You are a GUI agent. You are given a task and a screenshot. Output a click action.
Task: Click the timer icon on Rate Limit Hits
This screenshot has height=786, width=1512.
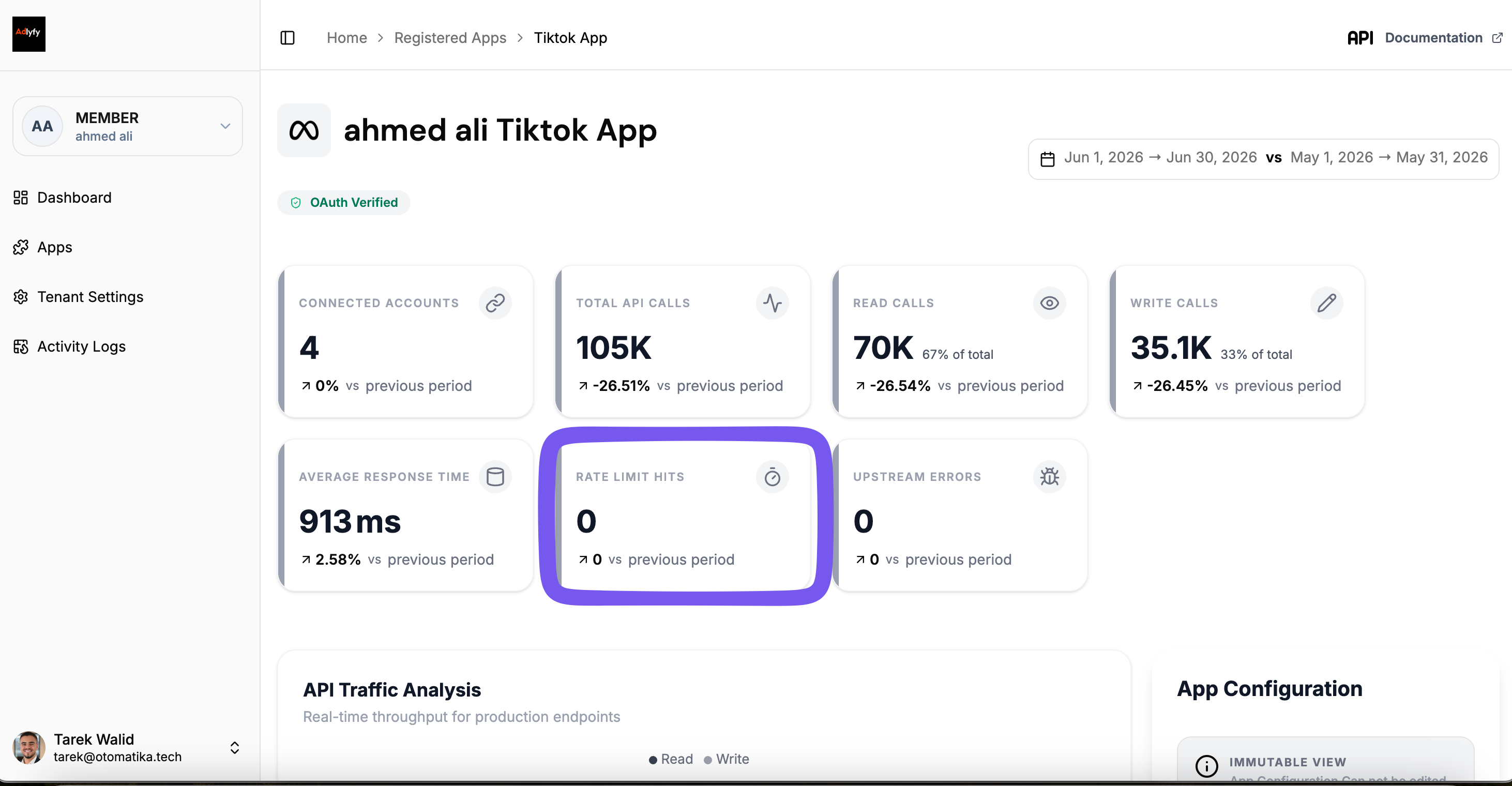772,477
